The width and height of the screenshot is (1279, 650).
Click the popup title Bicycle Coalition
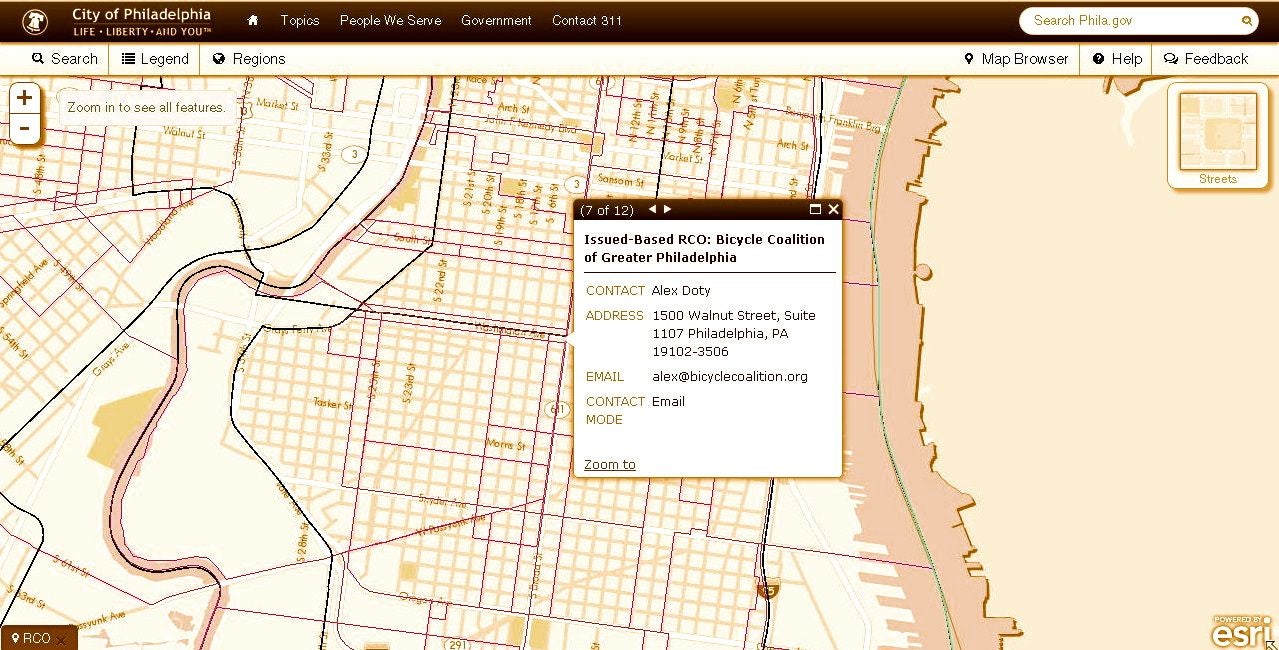coord(704,248)
